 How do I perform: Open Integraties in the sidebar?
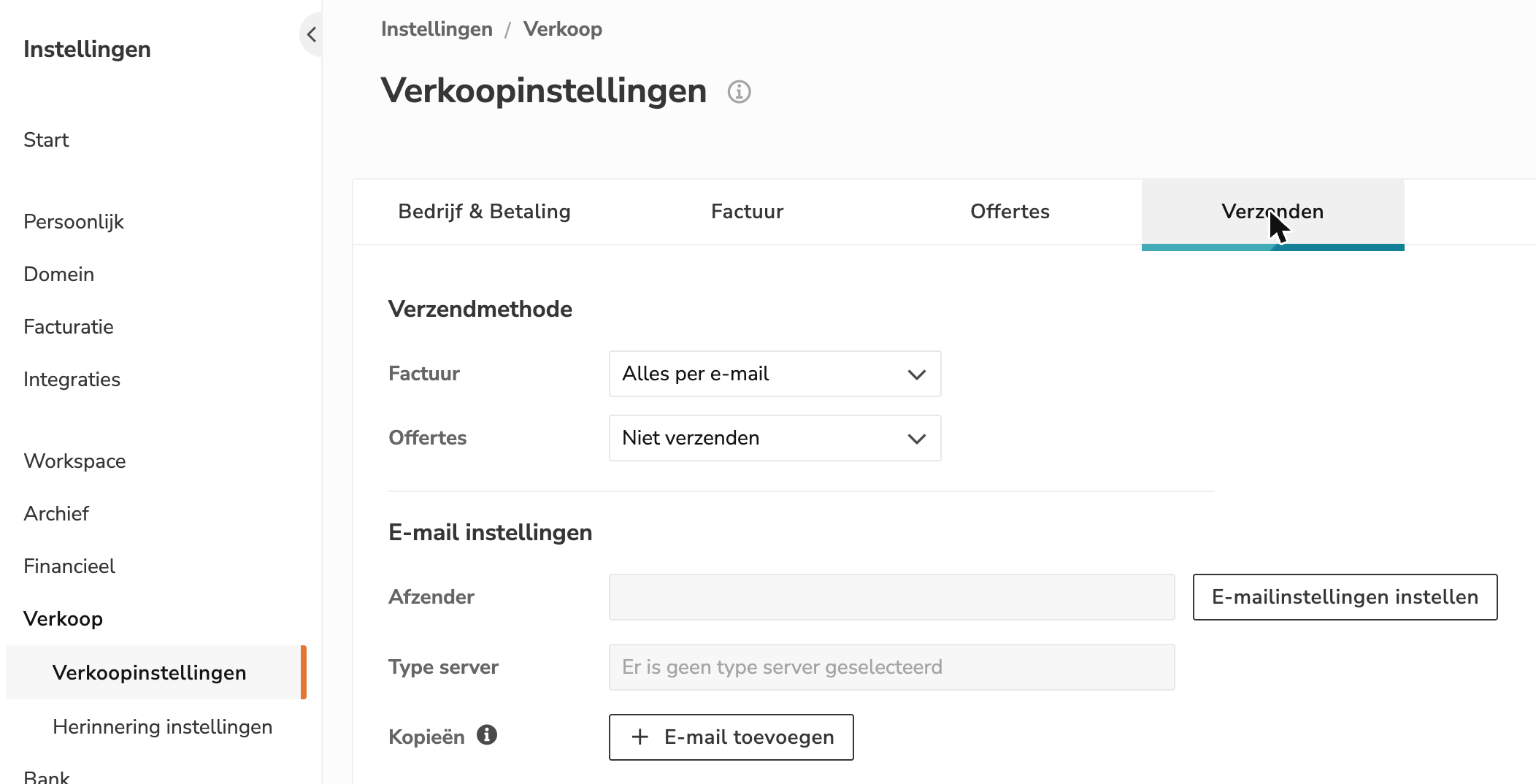(x=72, y=380)
